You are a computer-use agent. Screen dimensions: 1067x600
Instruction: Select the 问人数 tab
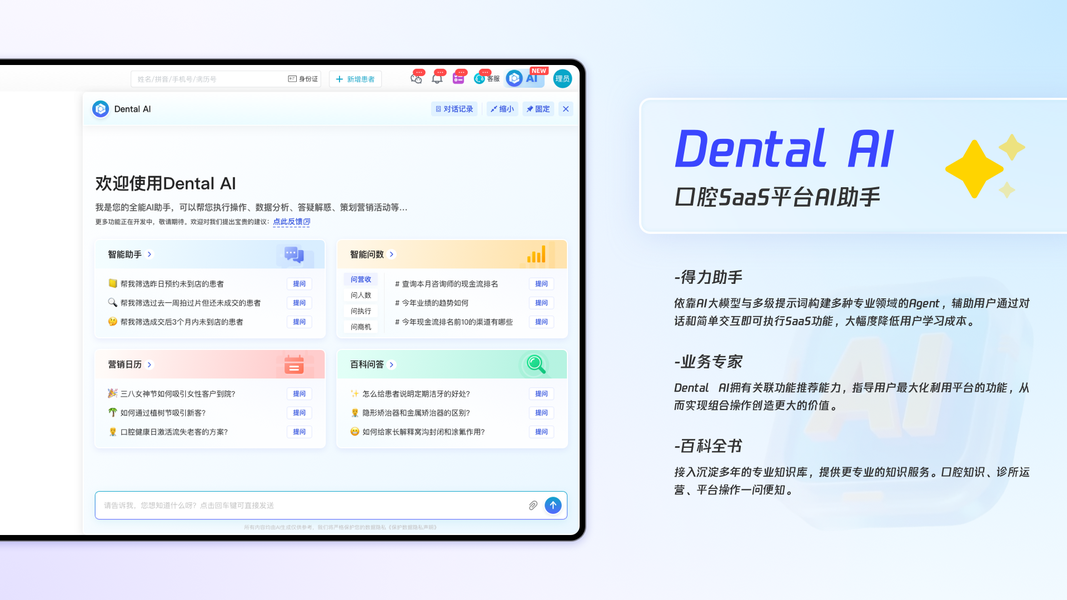pos(361,295)
